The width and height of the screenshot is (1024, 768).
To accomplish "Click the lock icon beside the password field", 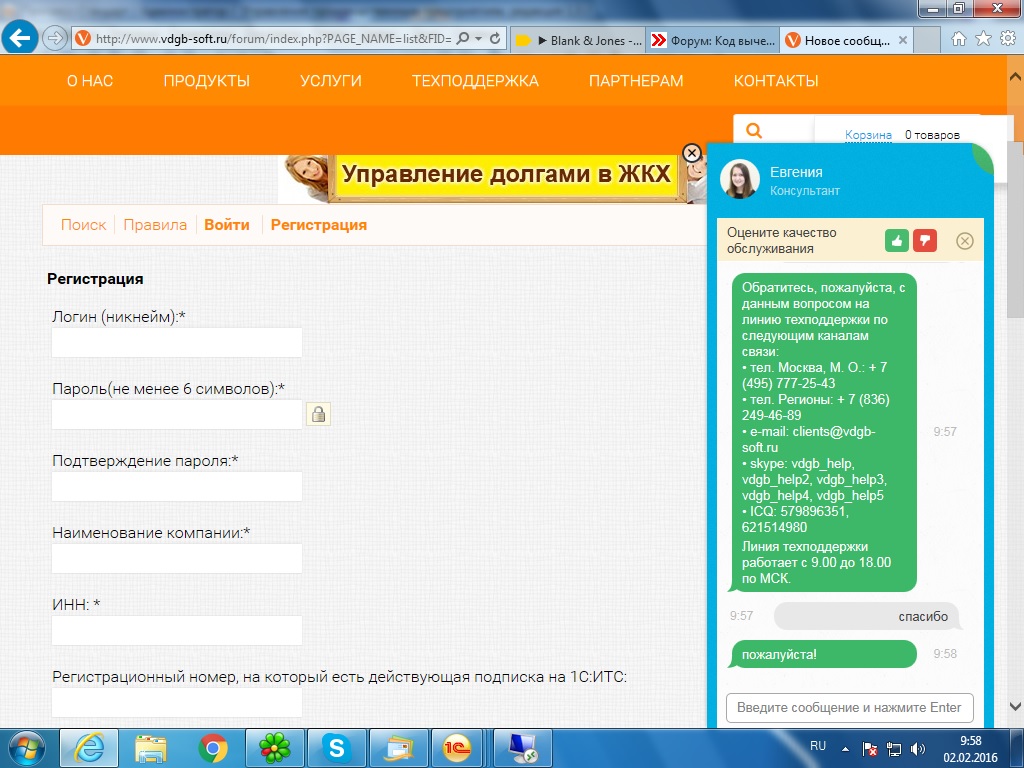I will [x=319, y=414].
